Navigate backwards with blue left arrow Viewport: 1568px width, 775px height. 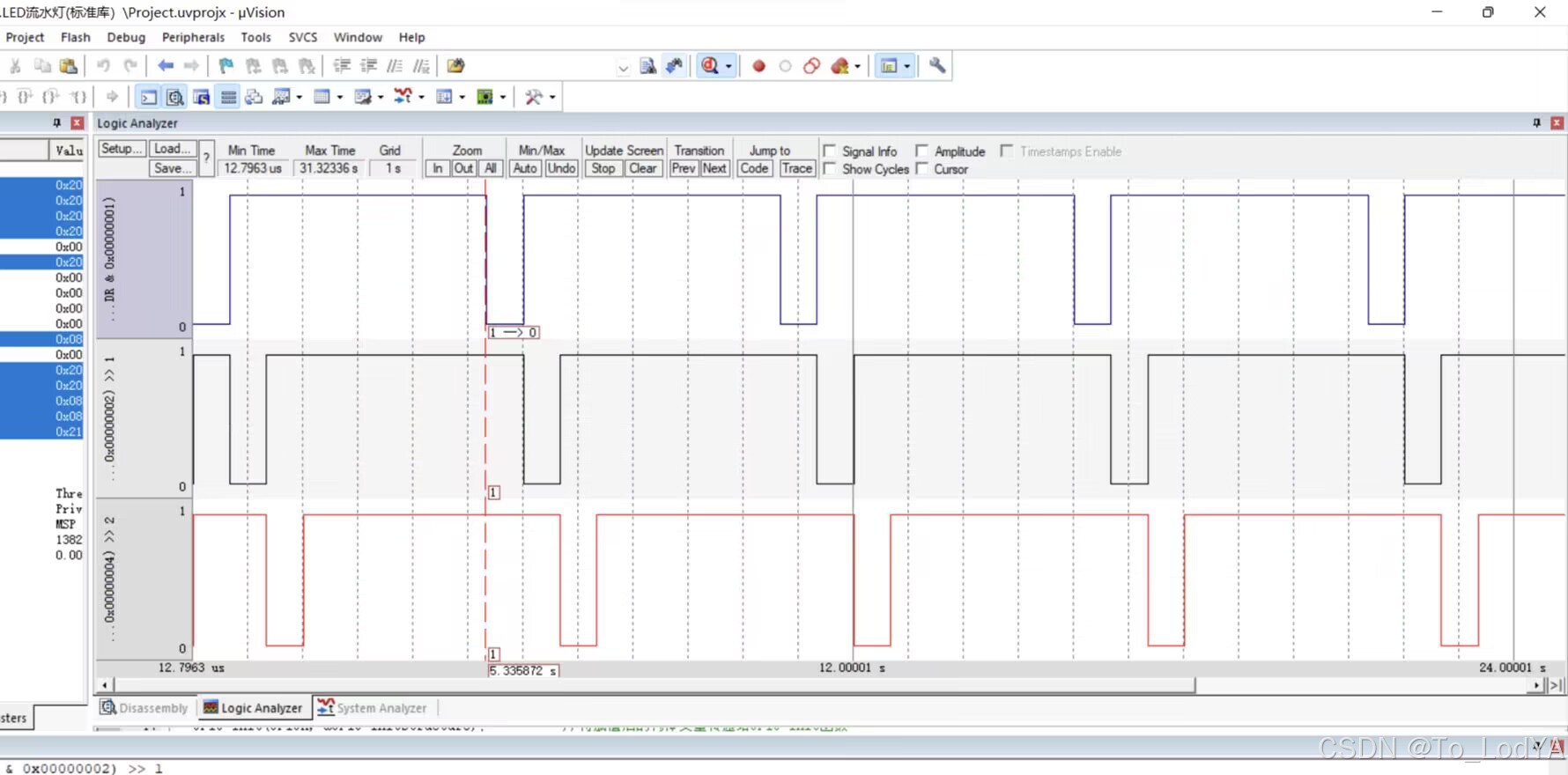pos(165,66)
